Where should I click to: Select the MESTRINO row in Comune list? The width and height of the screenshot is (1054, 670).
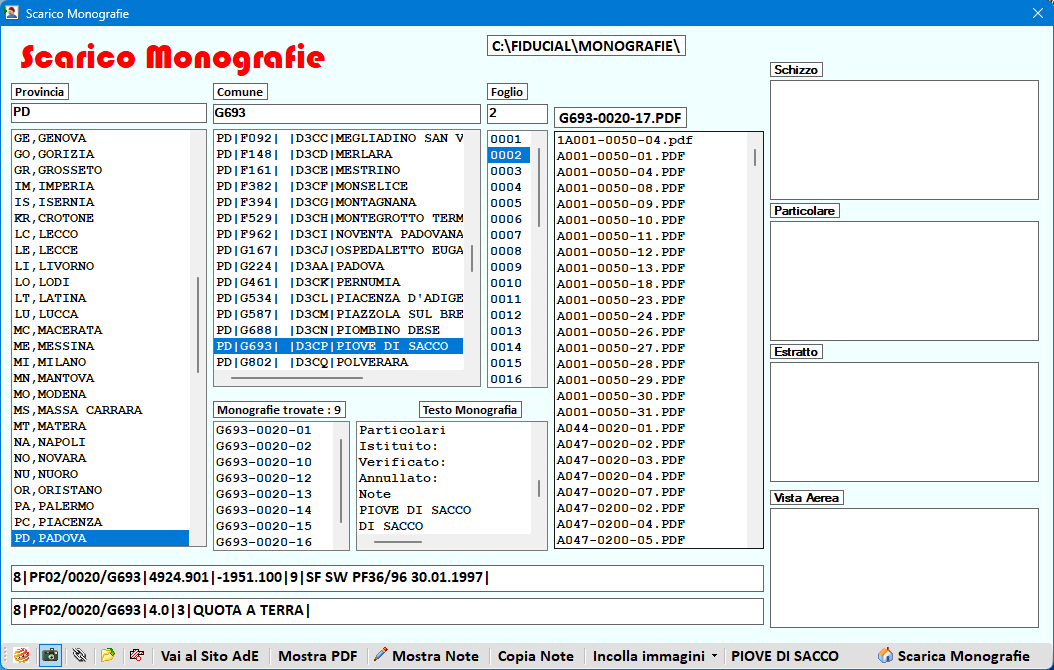tap(339, 170)
